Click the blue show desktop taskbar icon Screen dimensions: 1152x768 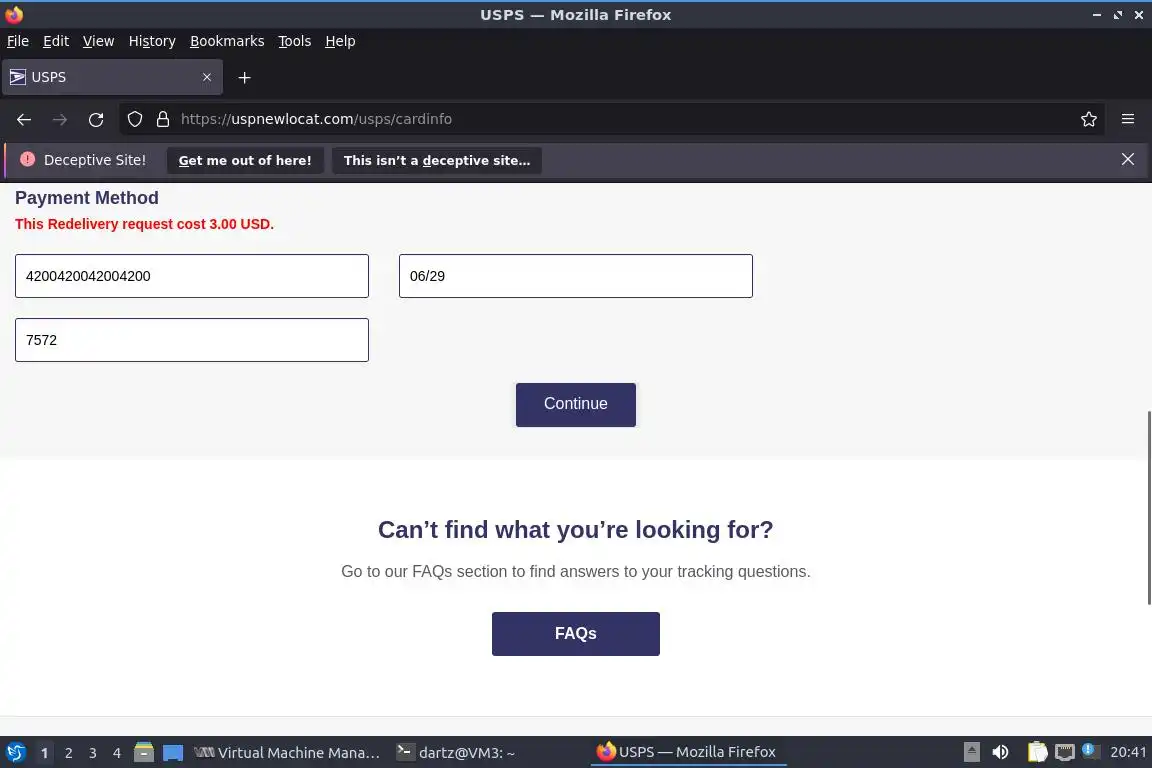[x=173, y=753]
